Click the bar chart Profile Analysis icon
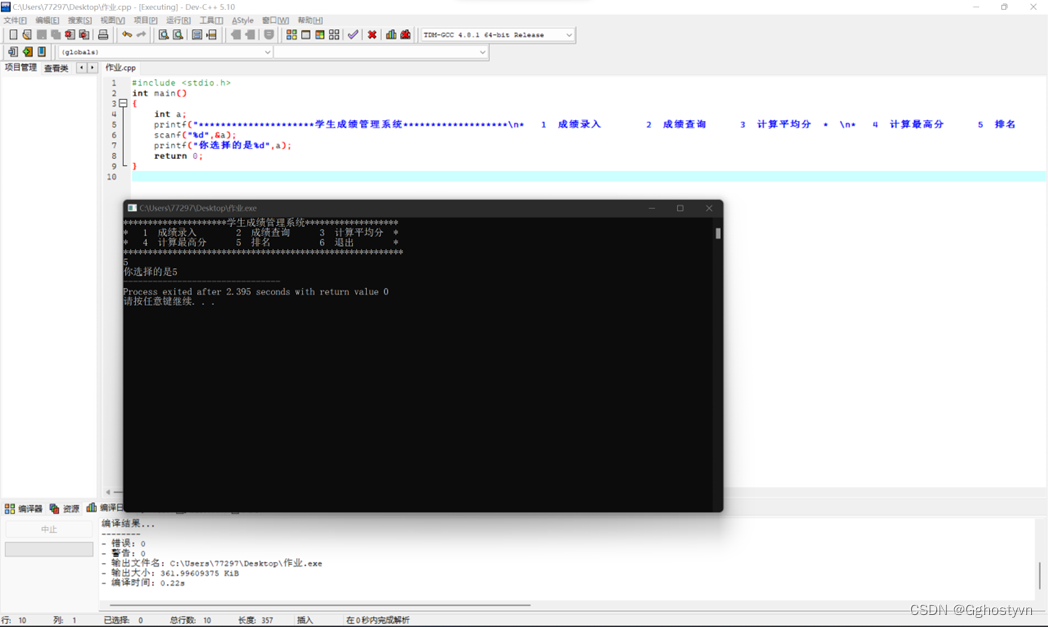The width and height of the screenshot is (1048, 627). [x=391, y=35]
